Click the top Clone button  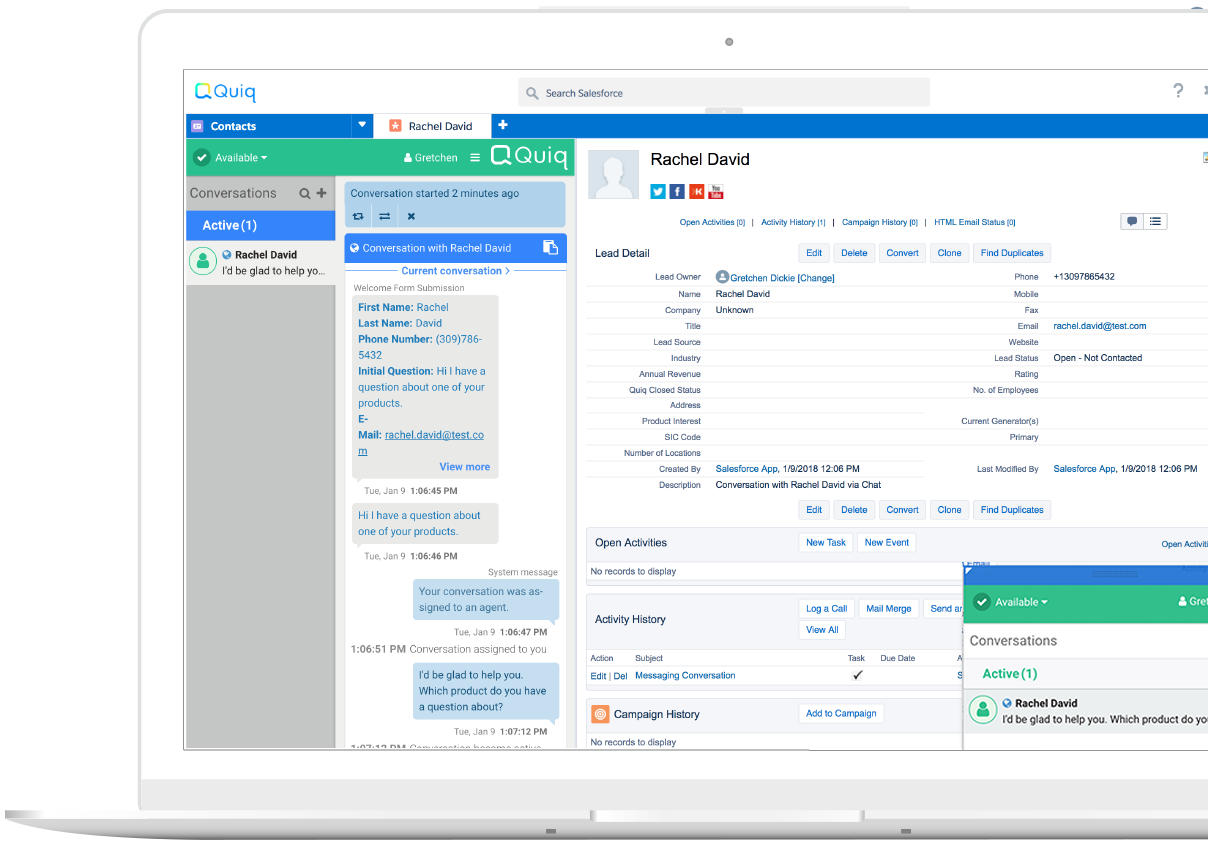click(949, 253)
